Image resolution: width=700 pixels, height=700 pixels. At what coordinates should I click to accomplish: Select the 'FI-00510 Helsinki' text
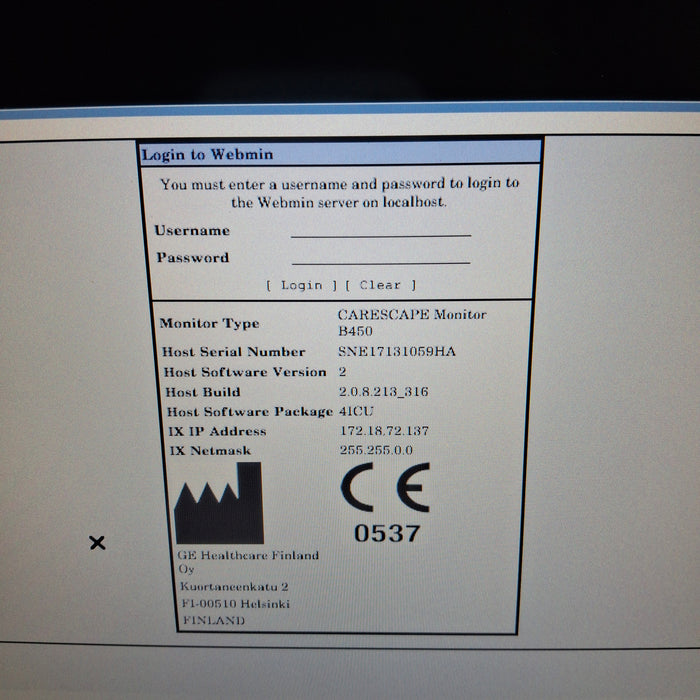coord(235,604)
